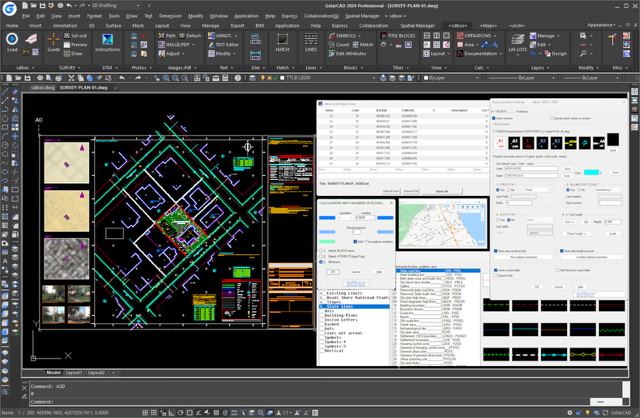Click the save icon in quick access bar

pyautogui.click(x=42, y=6)
